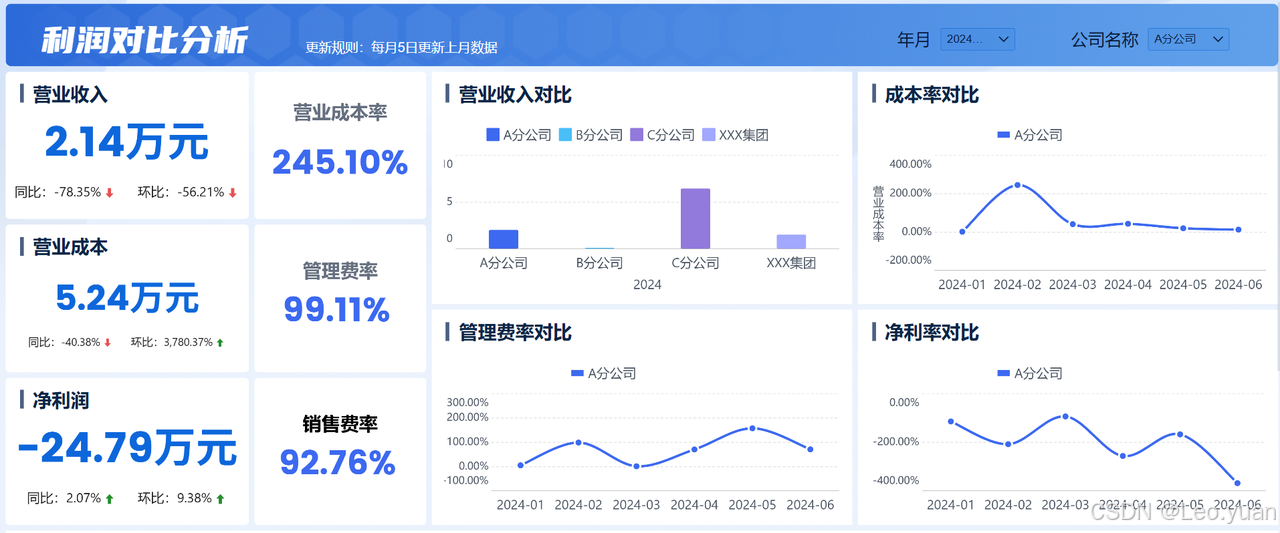Click the 营业成本 card heading
Image resolution: width=1280 pixels, height=533 pixels.
click(x=70, y=246)
